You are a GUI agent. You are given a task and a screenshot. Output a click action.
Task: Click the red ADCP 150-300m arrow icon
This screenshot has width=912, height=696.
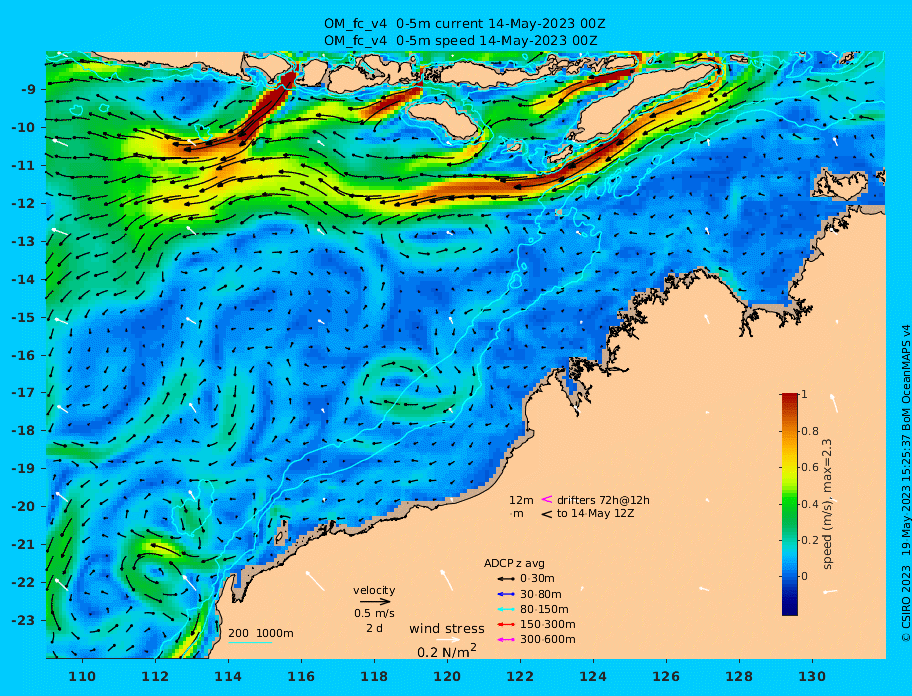pyautogui.click(x=505, y=624)
